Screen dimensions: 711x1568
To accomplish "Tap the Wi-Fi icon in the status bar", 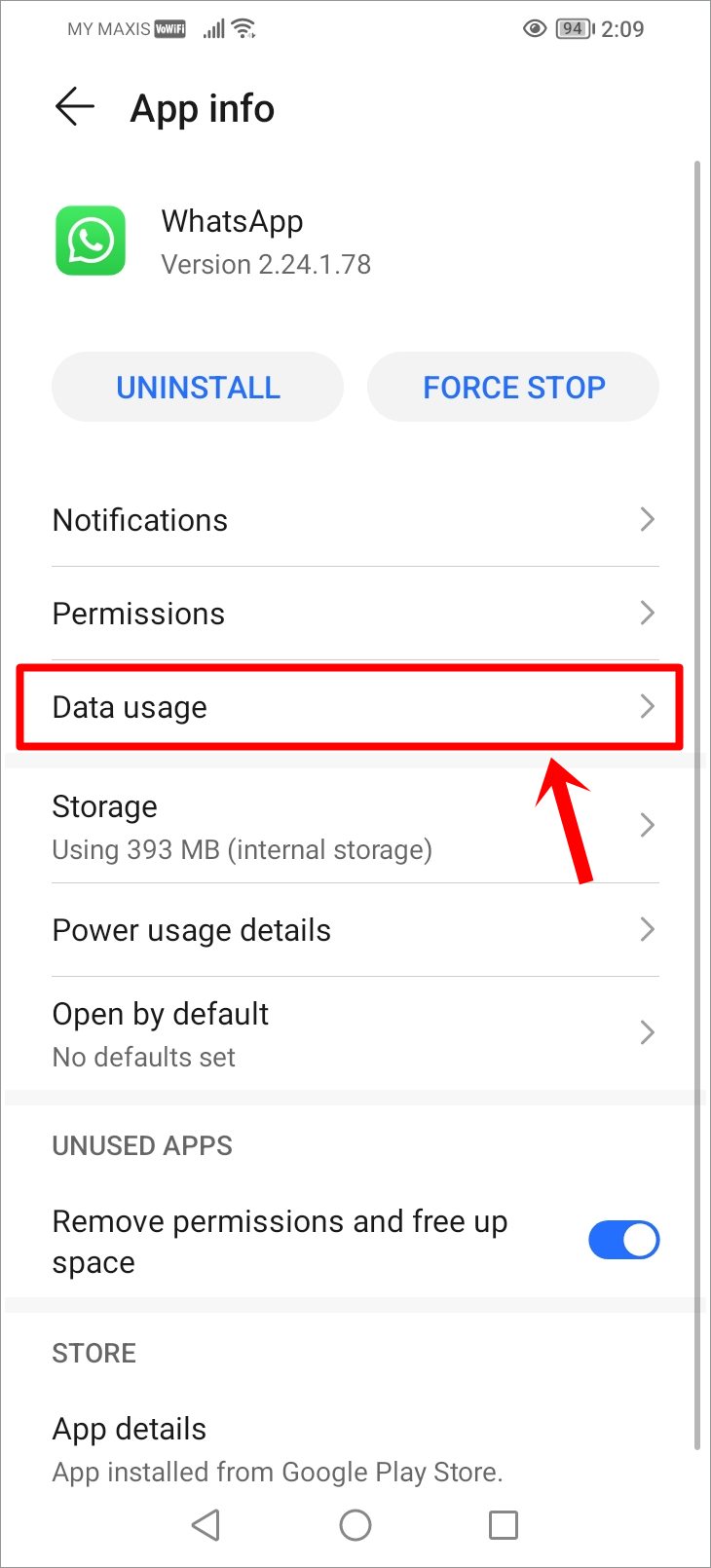I will coord(241,28).
